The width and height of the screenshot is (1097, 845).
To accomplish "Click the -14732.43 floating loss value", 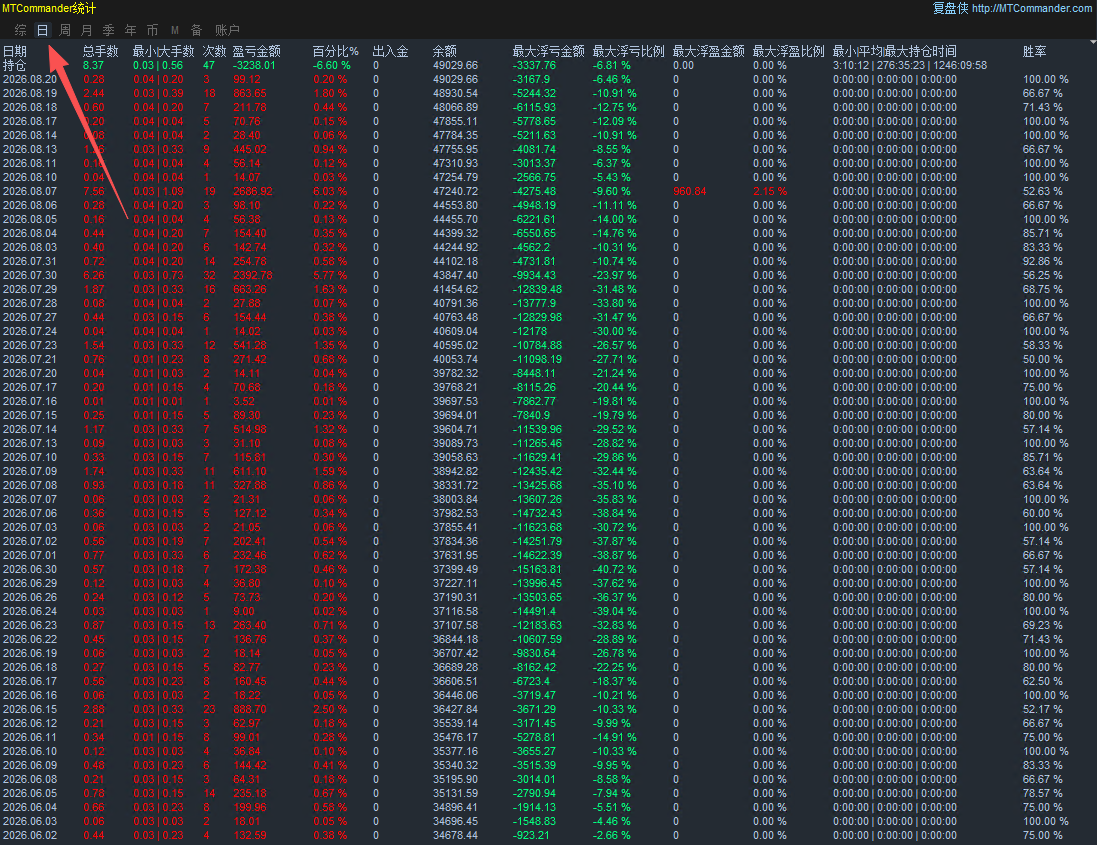I will (537, 513).
